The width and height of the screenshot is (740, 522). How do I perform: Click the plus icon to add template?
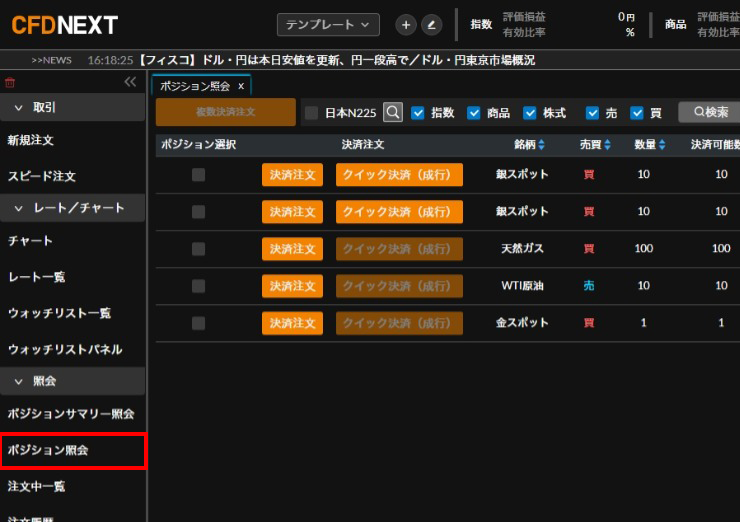406,25
